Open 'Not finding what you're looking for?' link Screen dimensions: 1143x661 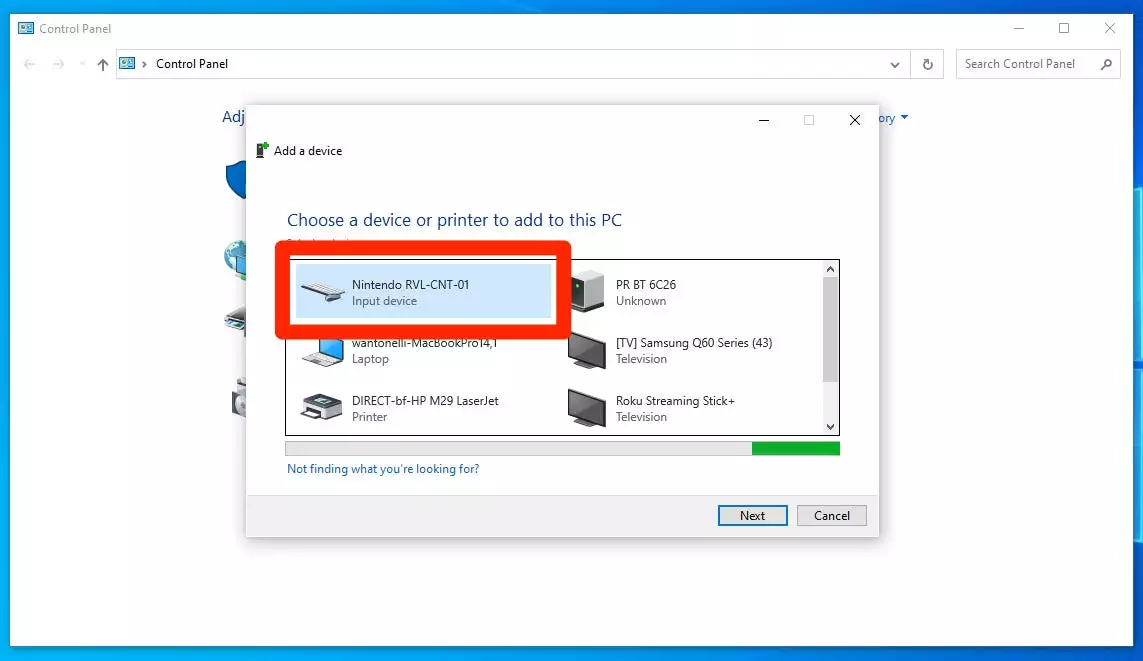[x=383, y=469]
